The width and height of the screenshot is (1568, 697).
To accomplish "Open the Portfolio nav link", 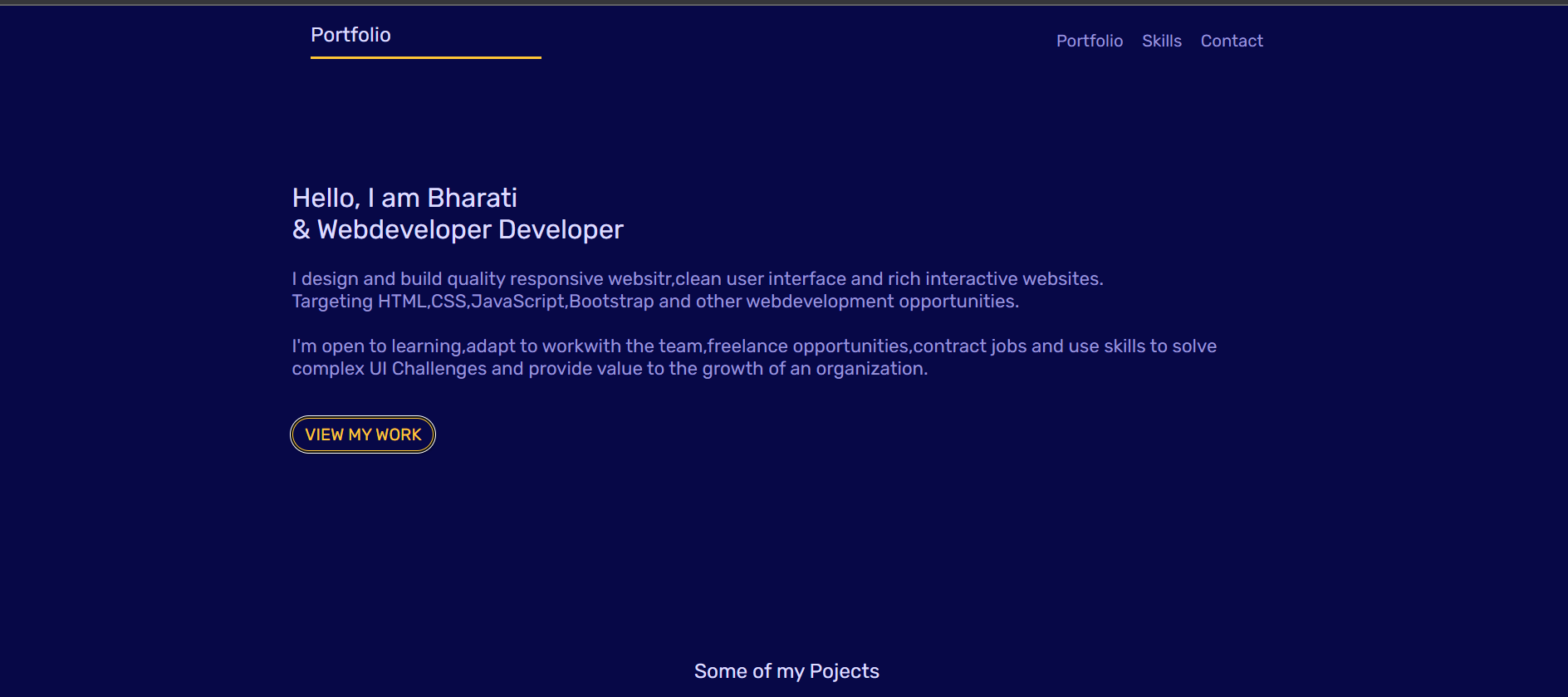I will coord(1090,41).
